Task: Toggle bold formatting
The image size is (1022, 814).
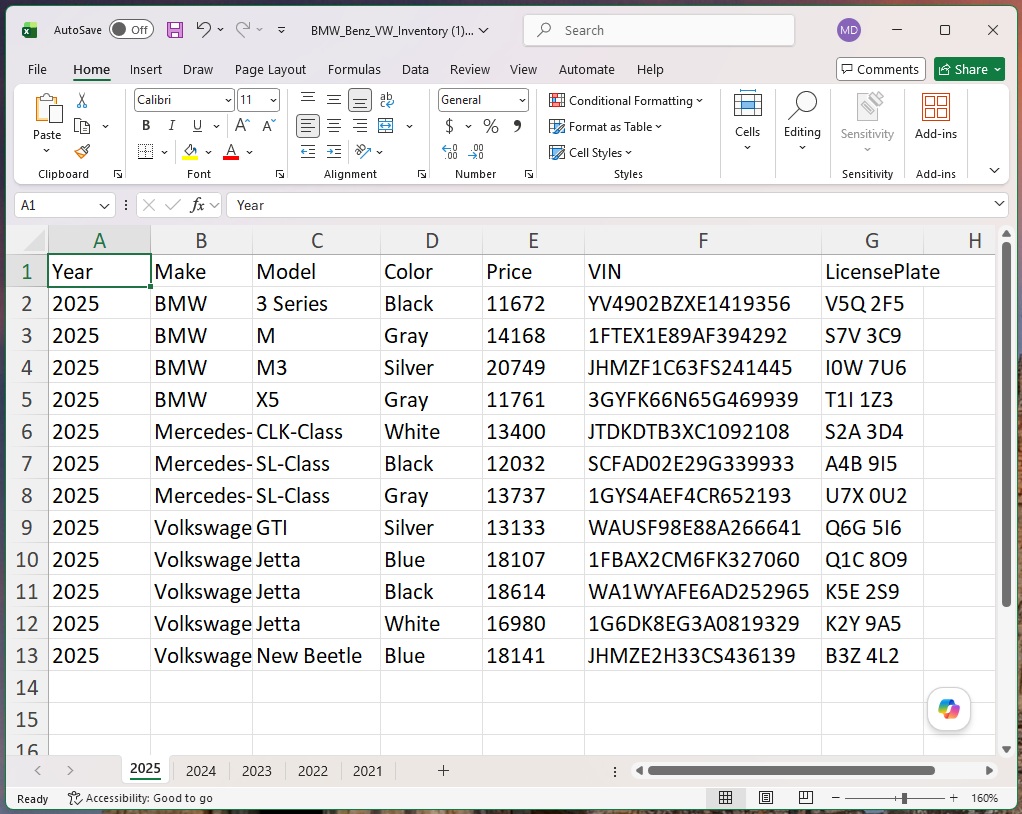Action: coord(146,126)
